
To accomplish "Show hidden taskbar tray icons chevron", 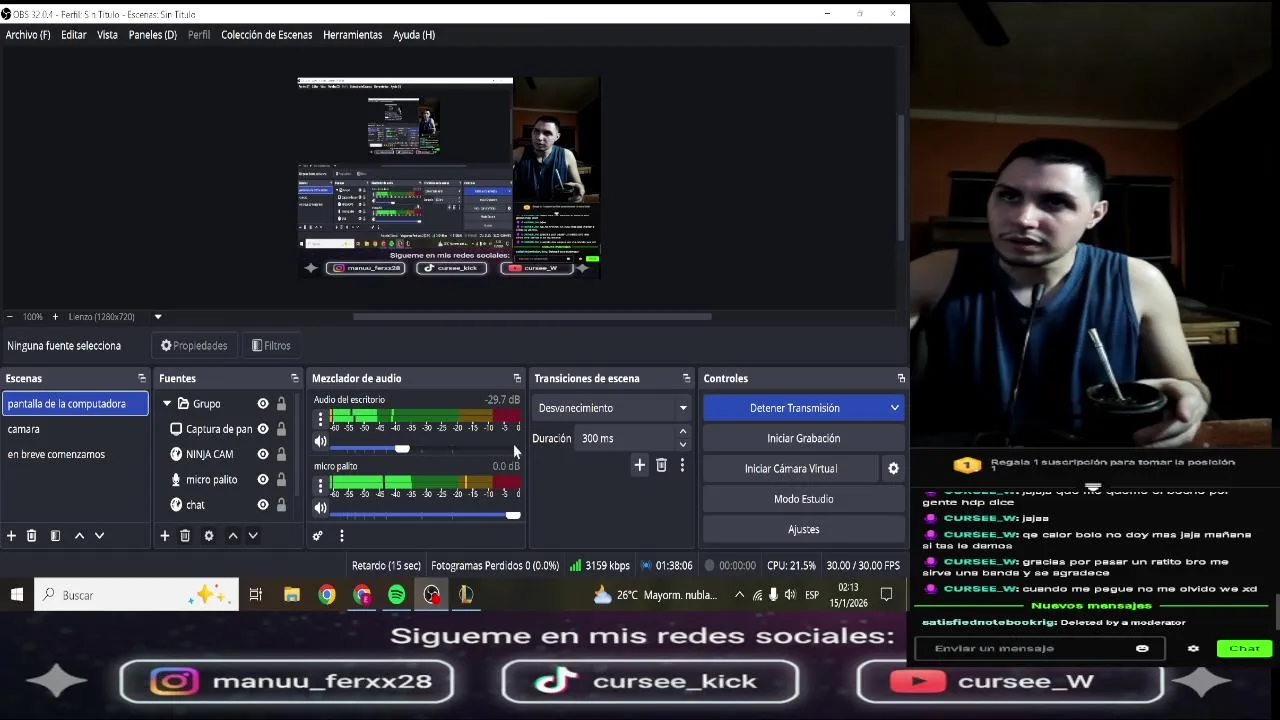I will [x=739, y=595].
